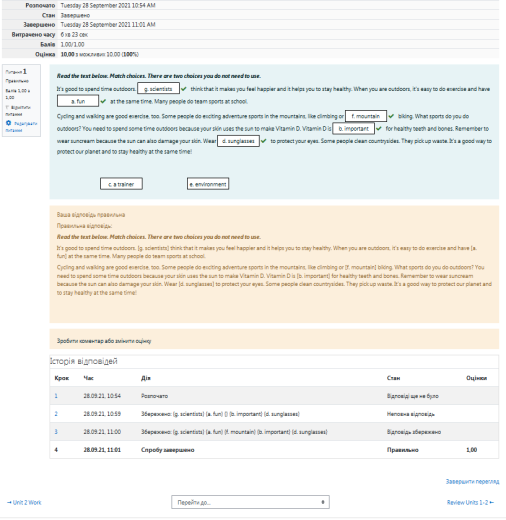Click the green checkmark after 'd. sunglasses'

pyautogui.click(x=264, y=141)
